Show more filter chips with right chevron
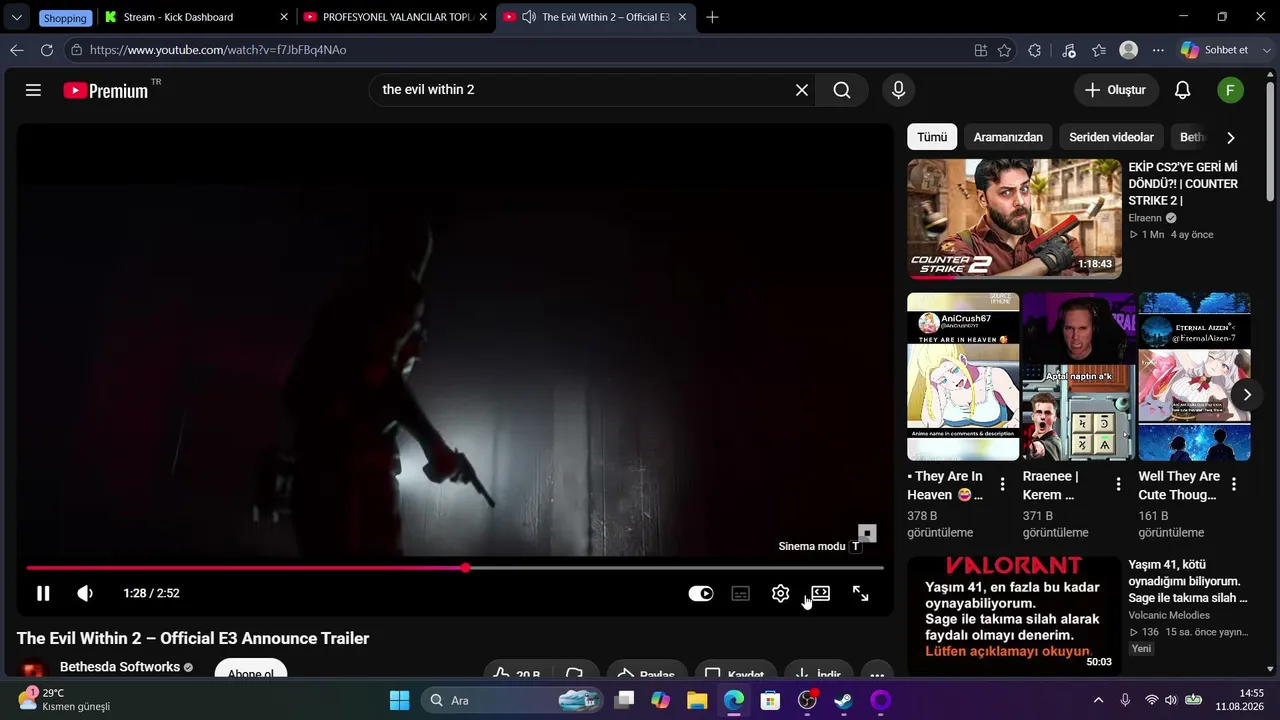 [x=1230, y=137]
